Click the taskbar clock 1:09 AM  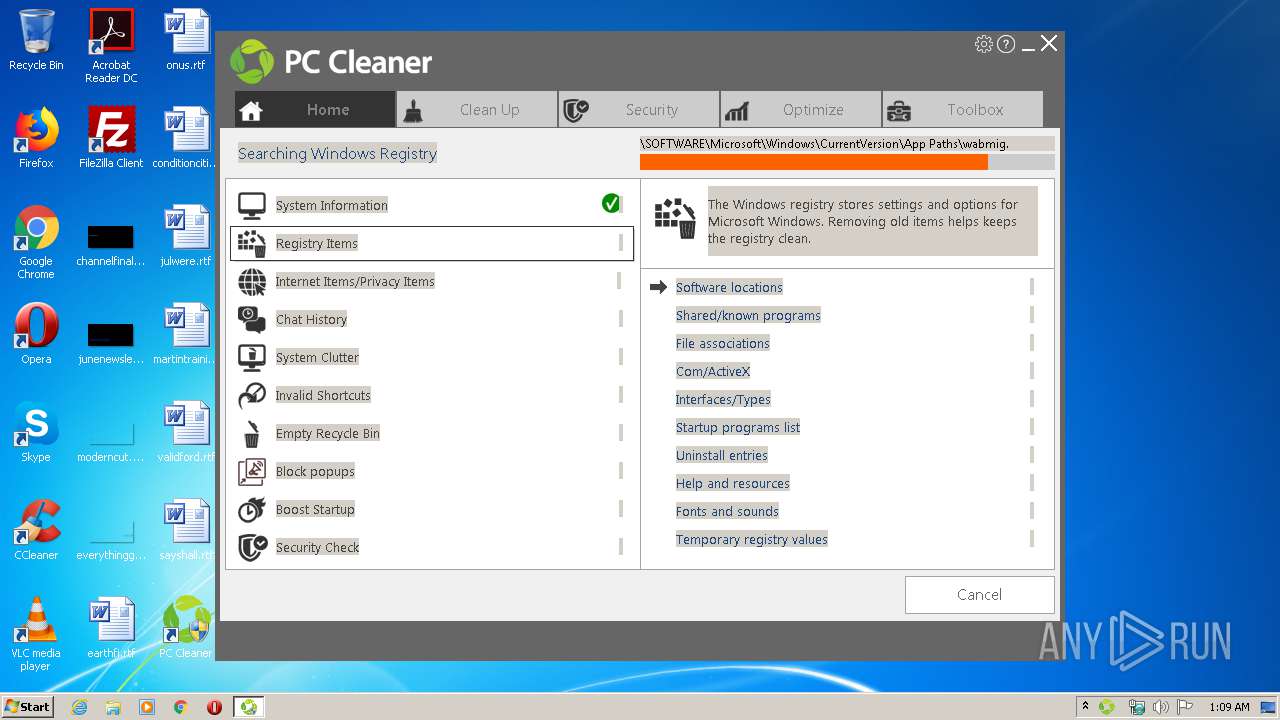pos(1229,707)
